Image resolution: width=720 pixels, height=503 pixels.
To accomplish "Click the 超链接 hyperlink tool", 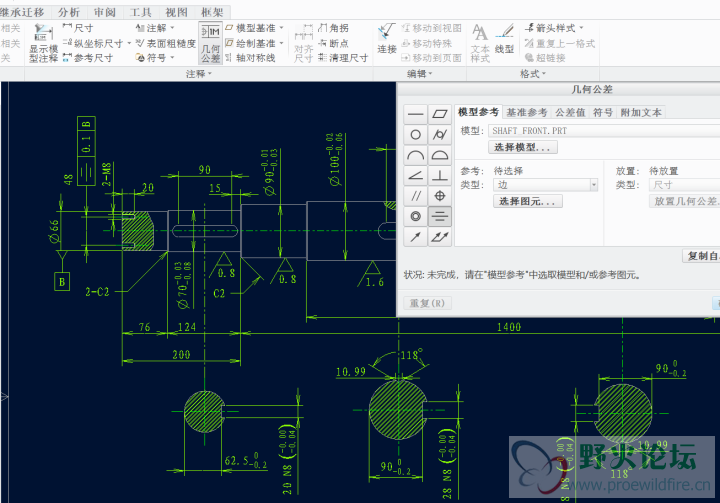I will [545, 58].
